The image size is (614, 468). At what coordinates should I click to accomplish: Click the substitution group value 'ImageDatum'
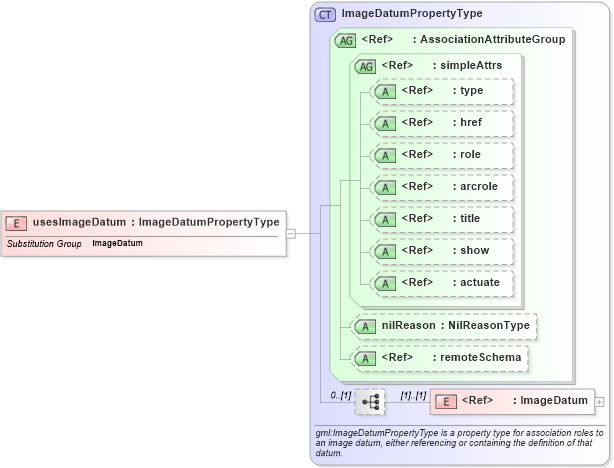tap(117, 243)
